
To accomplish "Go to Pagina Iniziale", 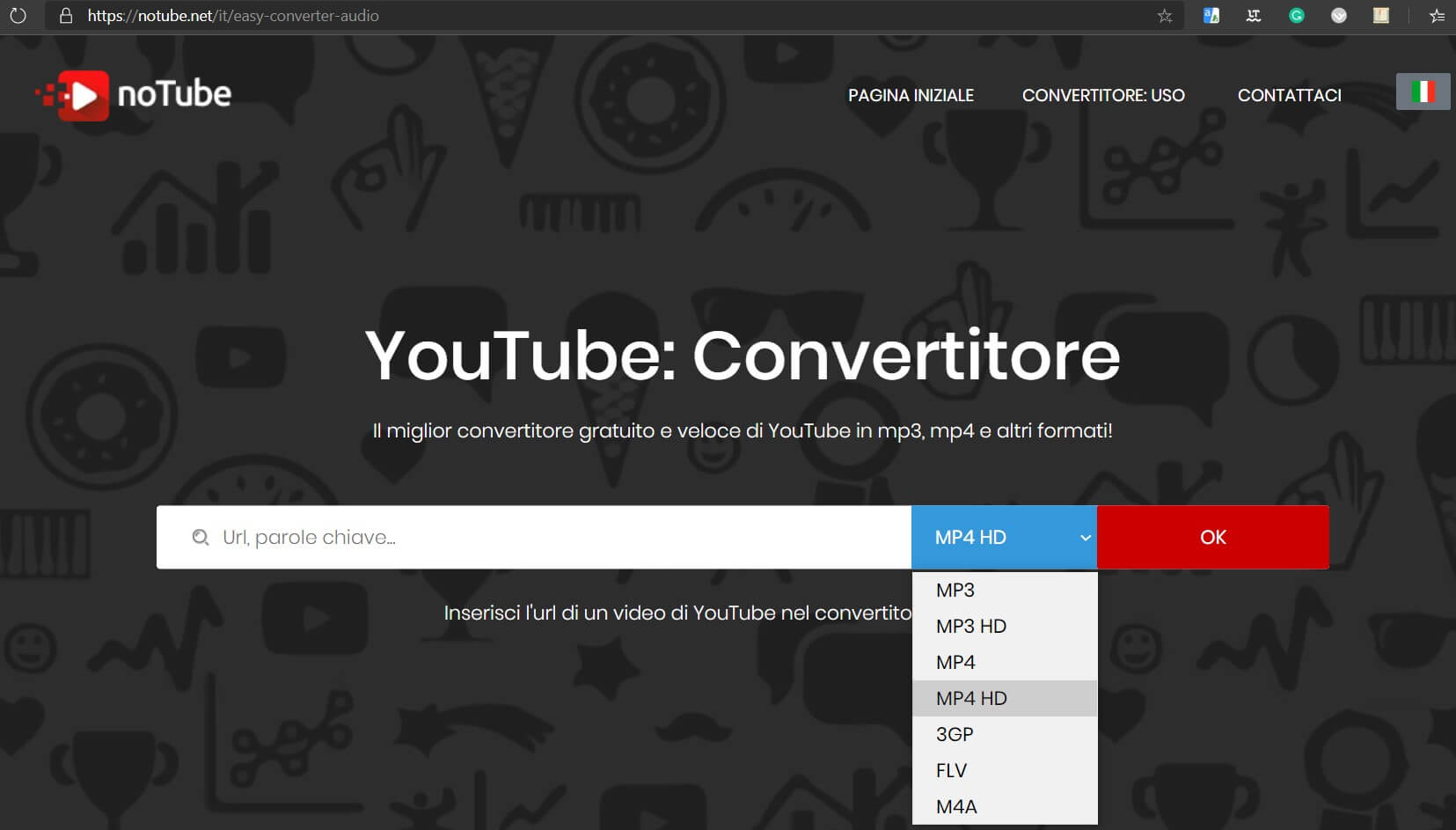I will coord(911,95).
